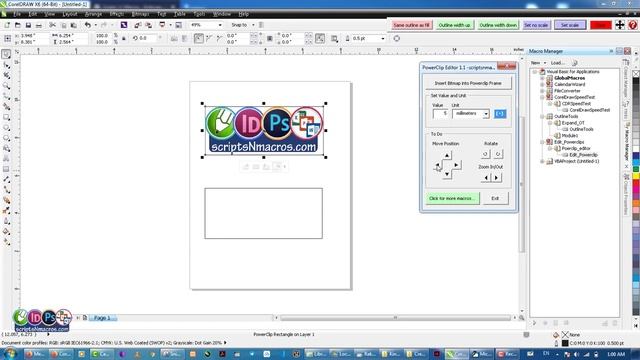Expand VBAProject (Untitled-1) node
The height and width of the screenshot is (360, 640).
point(542,161)
